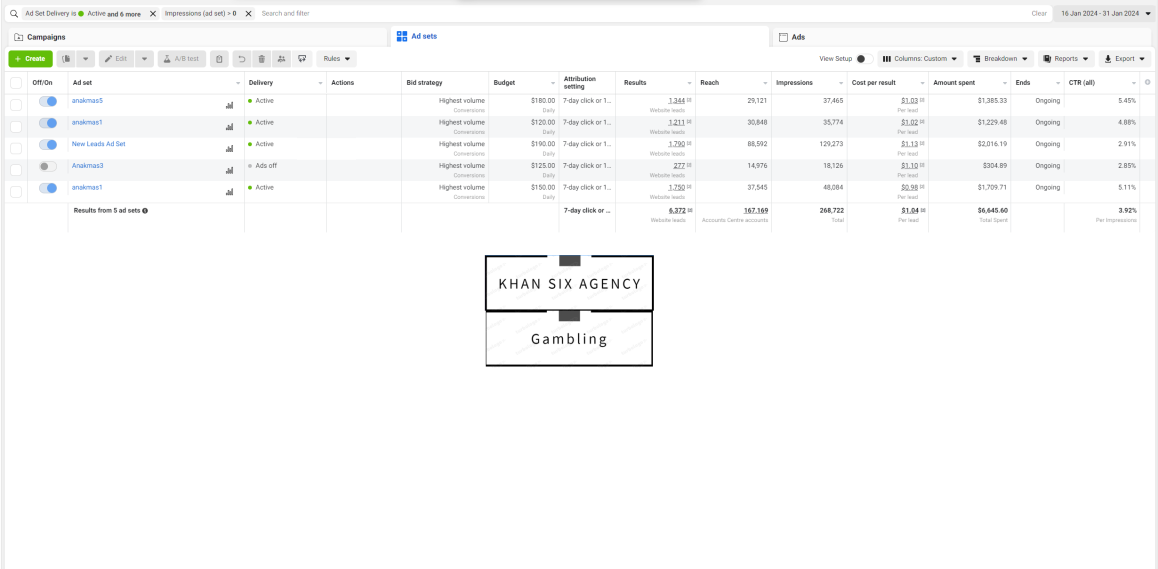This screenshot has height=569, width=1158.
Task: Enable the View Setup toggle
Action: (865, 58)
